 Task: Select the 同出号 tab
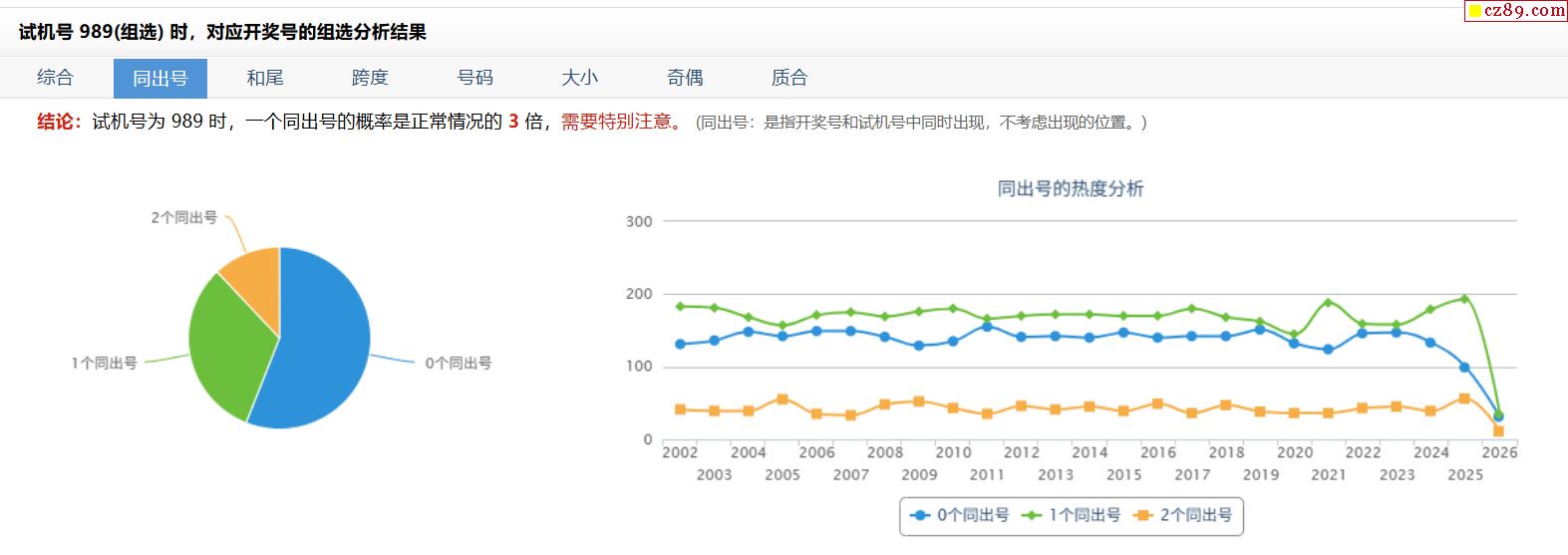coord(159,78)
